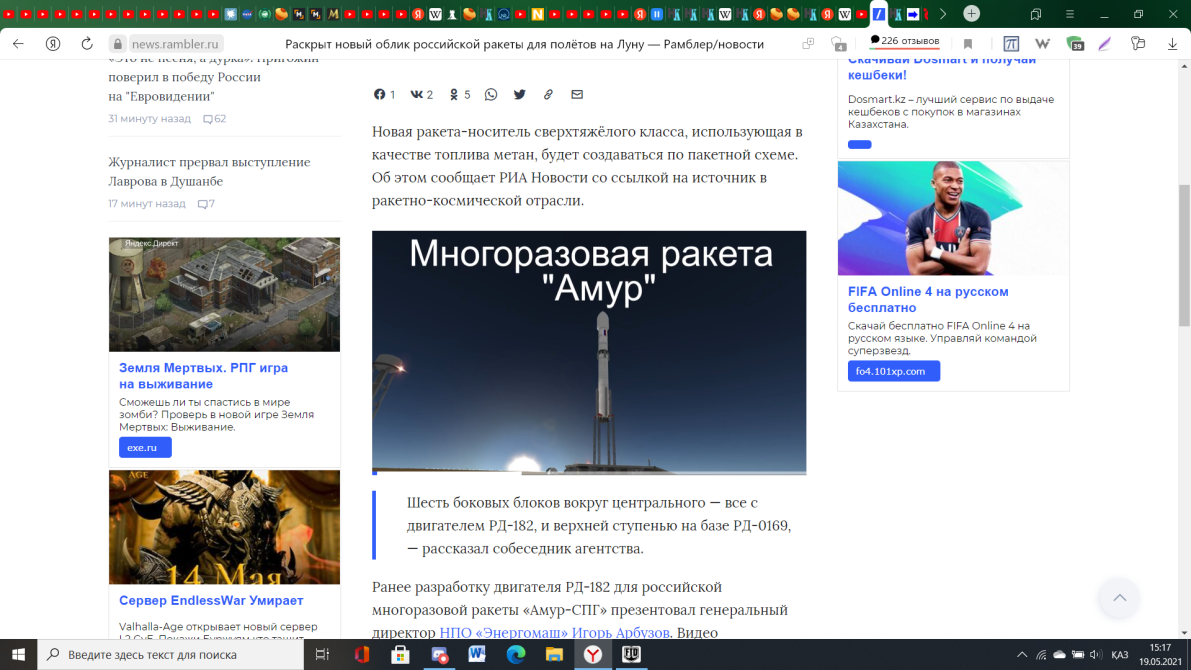Click exe.ru ad button
This screenshot has height=670, width=1191.
point(145,448)
